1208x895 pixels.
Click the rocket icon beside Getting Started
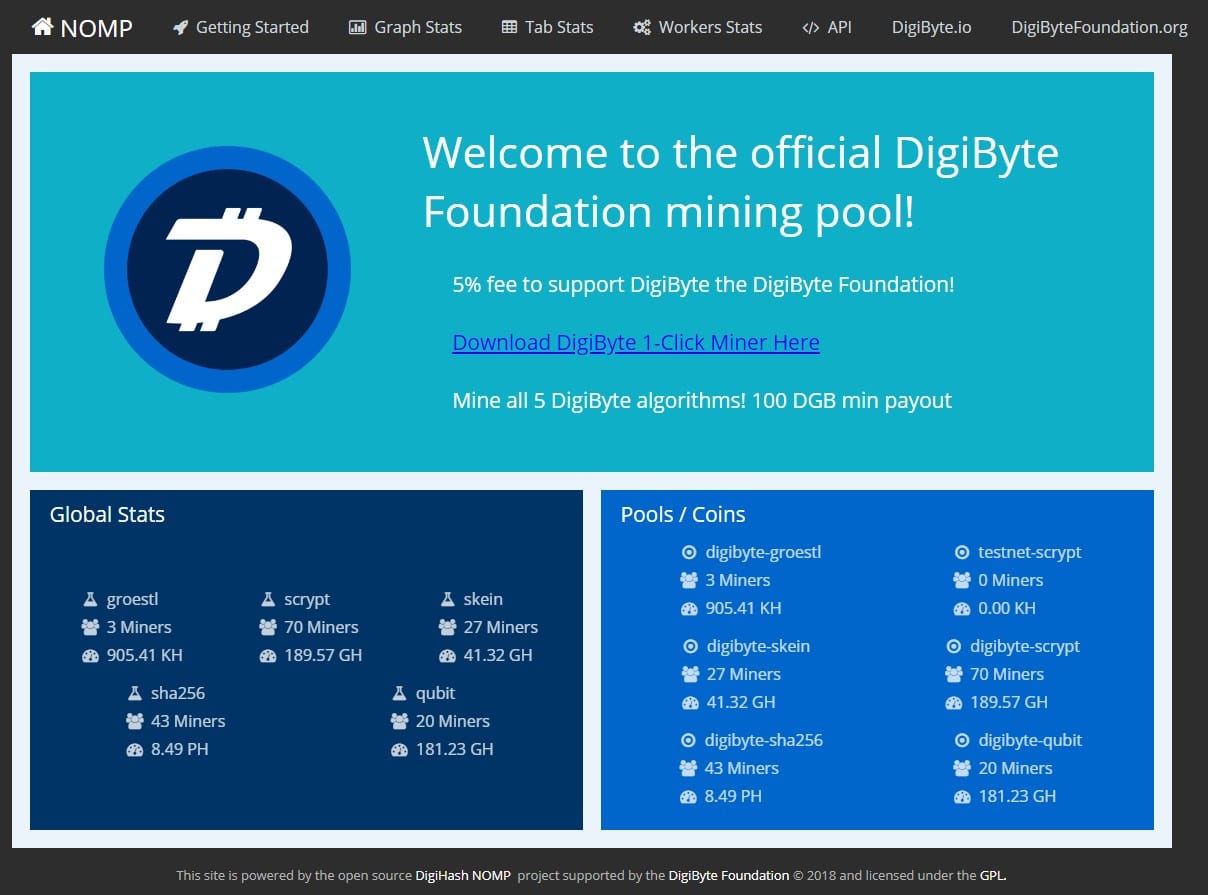[x=180, y=28]
